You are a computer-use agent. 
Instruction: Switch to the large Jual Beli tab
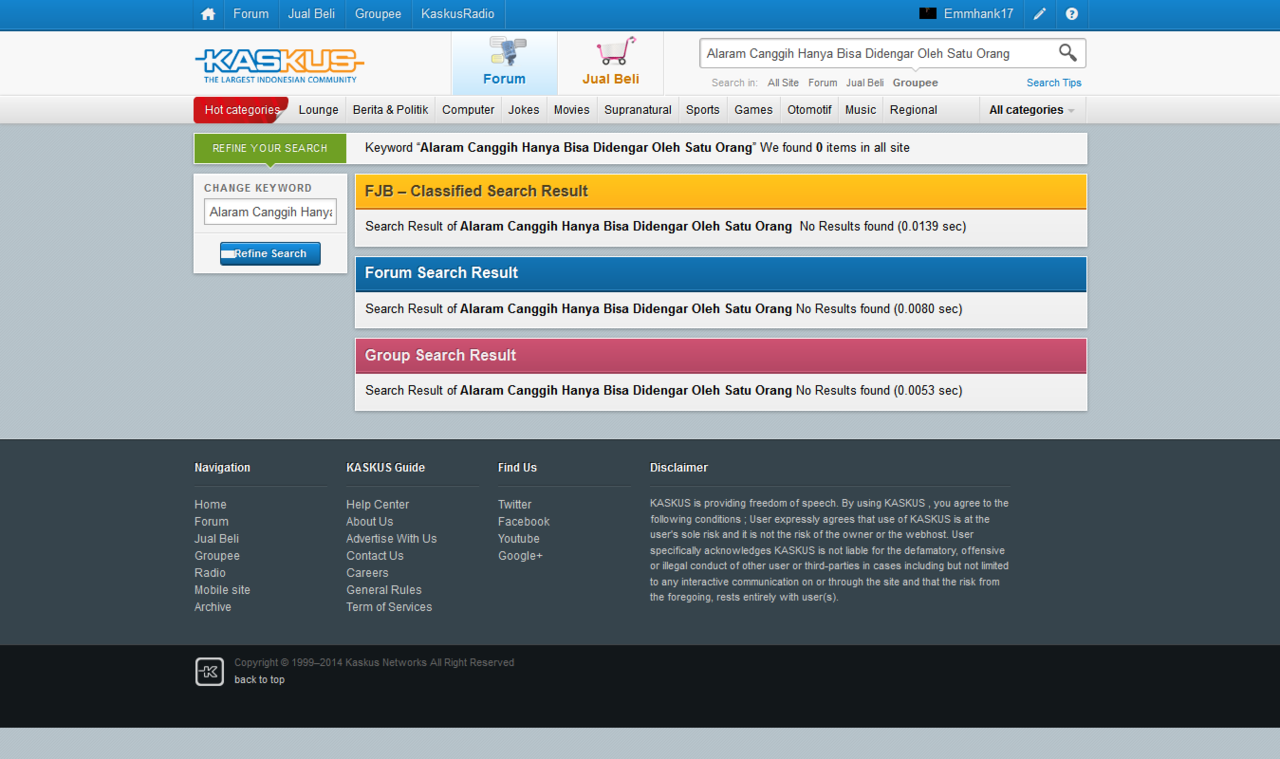611,63
